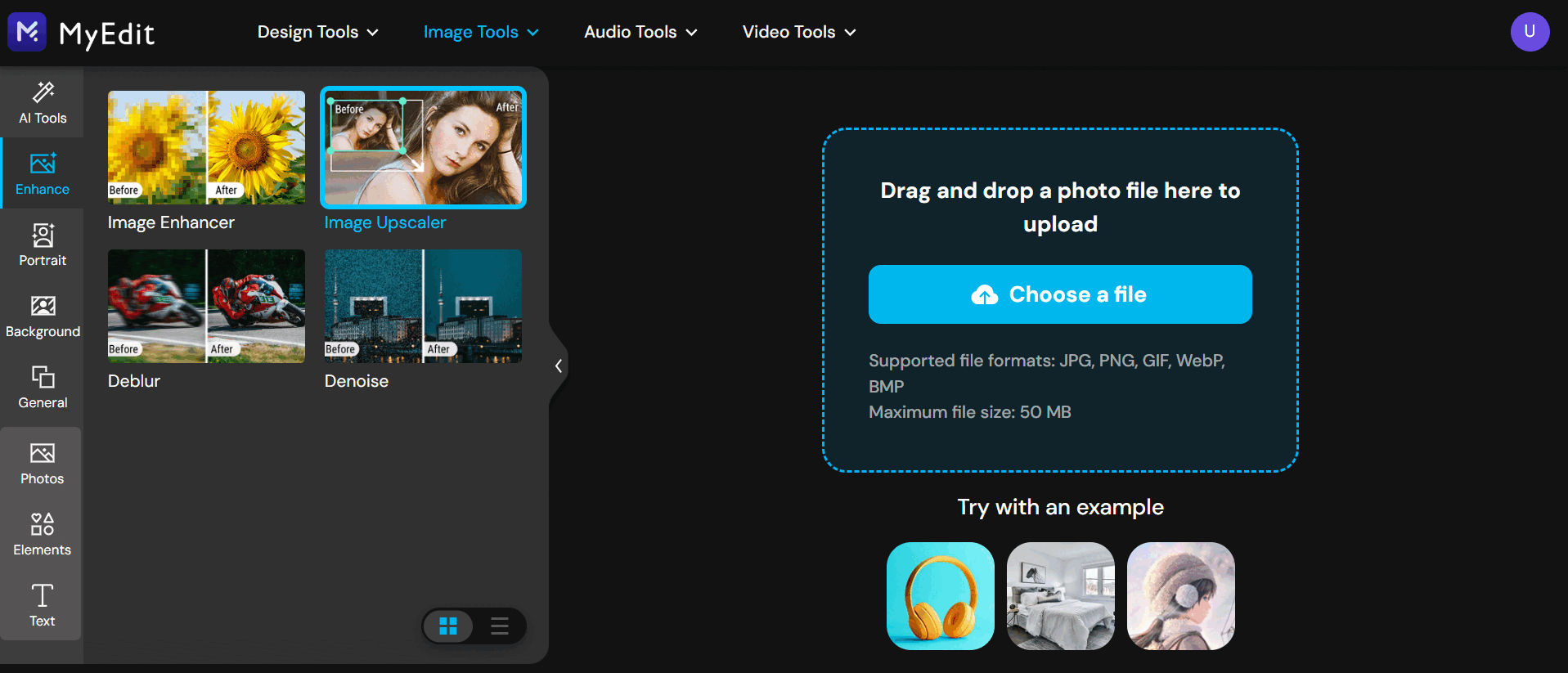Open the Photos panel

pos(43,464)
